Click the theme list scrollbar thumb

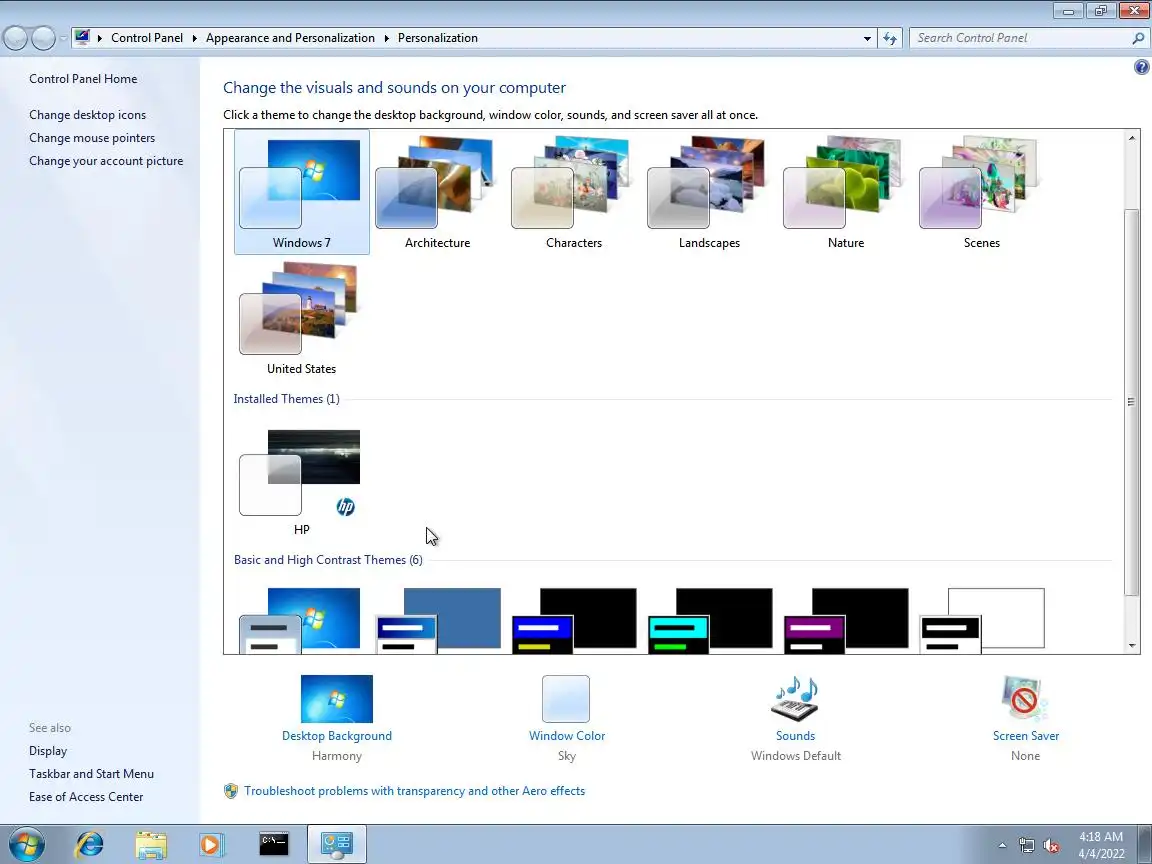pos(1131,402)
